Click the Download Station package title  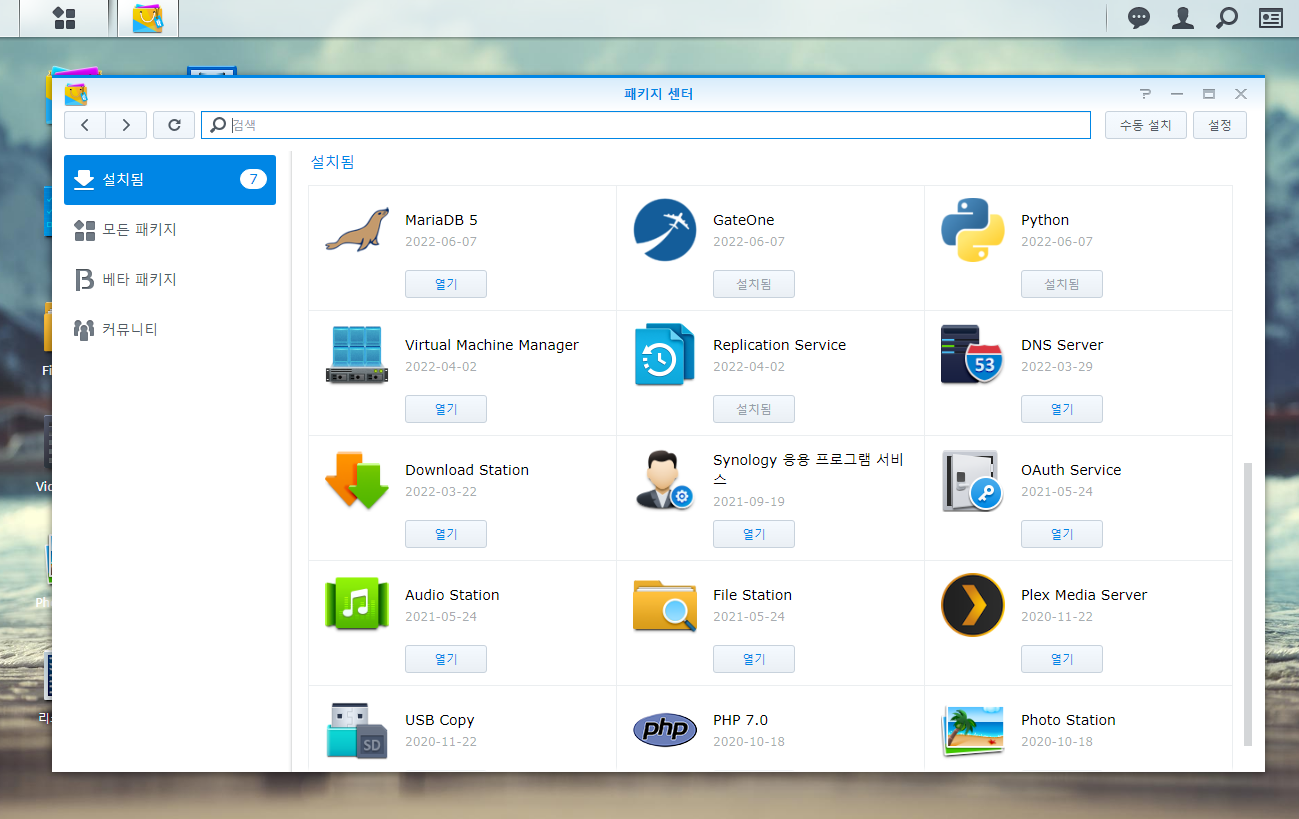click(x=467, y=470)
